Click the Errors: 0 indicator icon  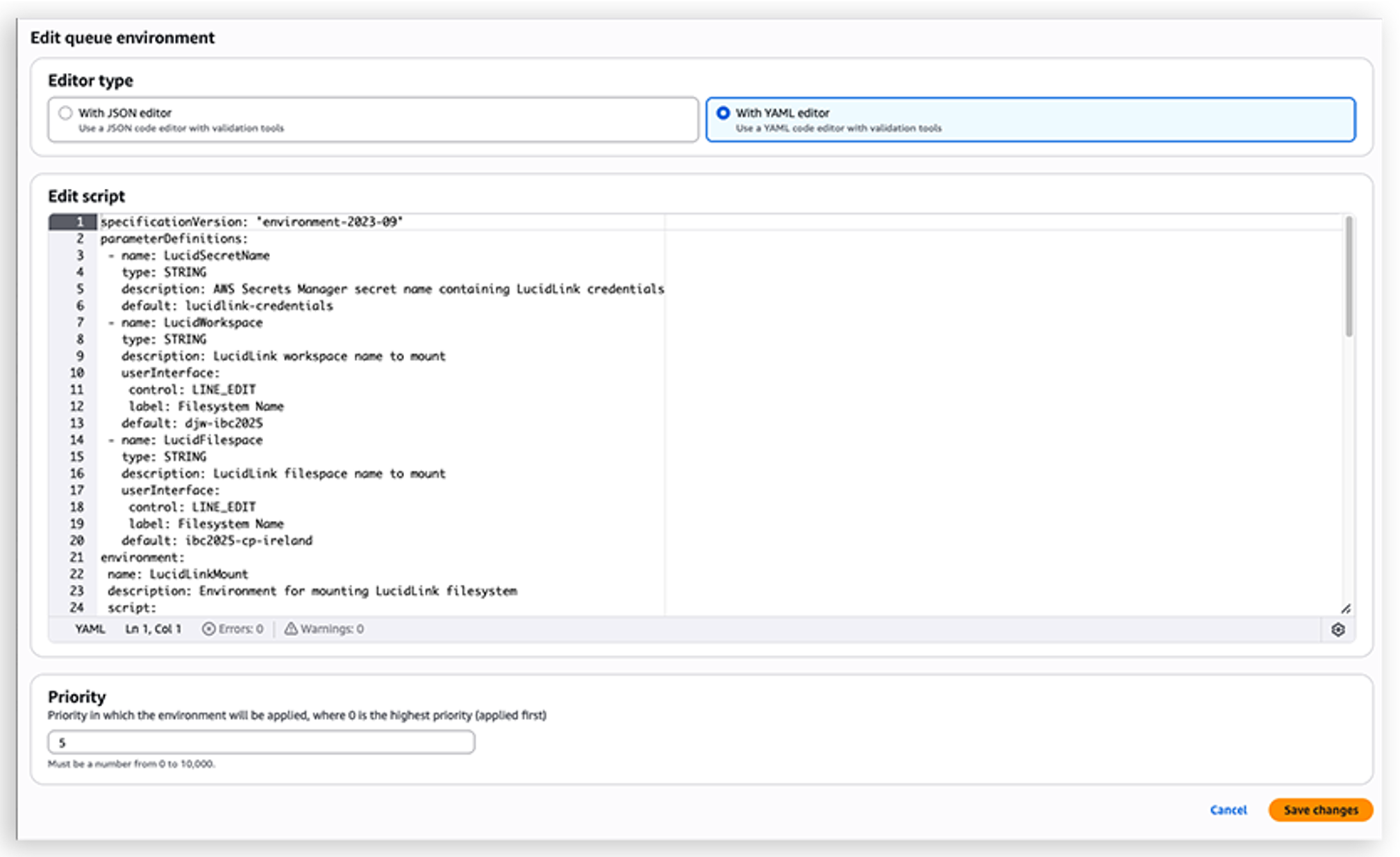pos(208,629)
